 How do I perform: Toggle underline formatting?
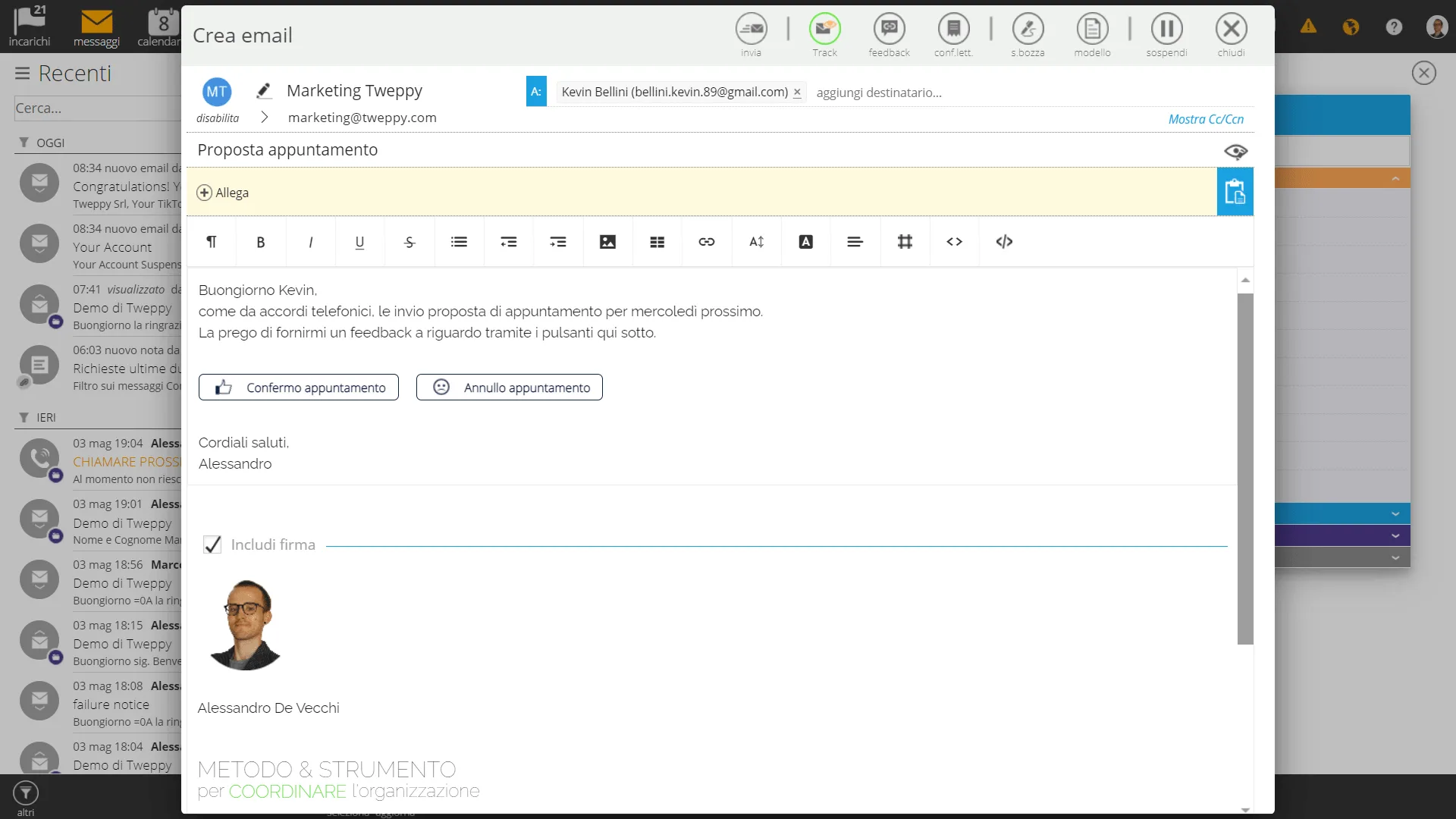(359, 242)
